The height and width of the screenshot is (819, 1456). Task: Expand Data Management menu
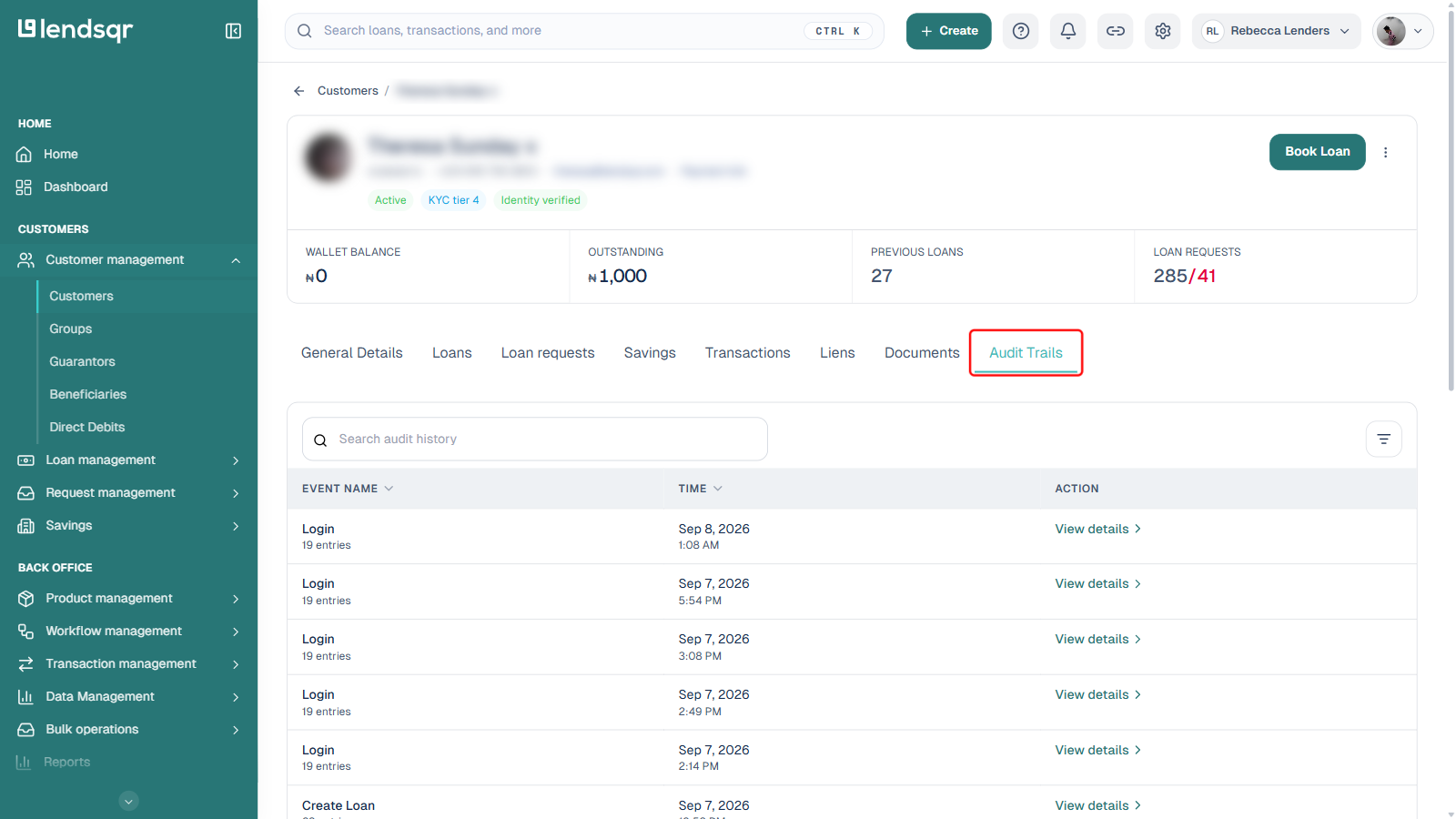(x=128, y=697)
